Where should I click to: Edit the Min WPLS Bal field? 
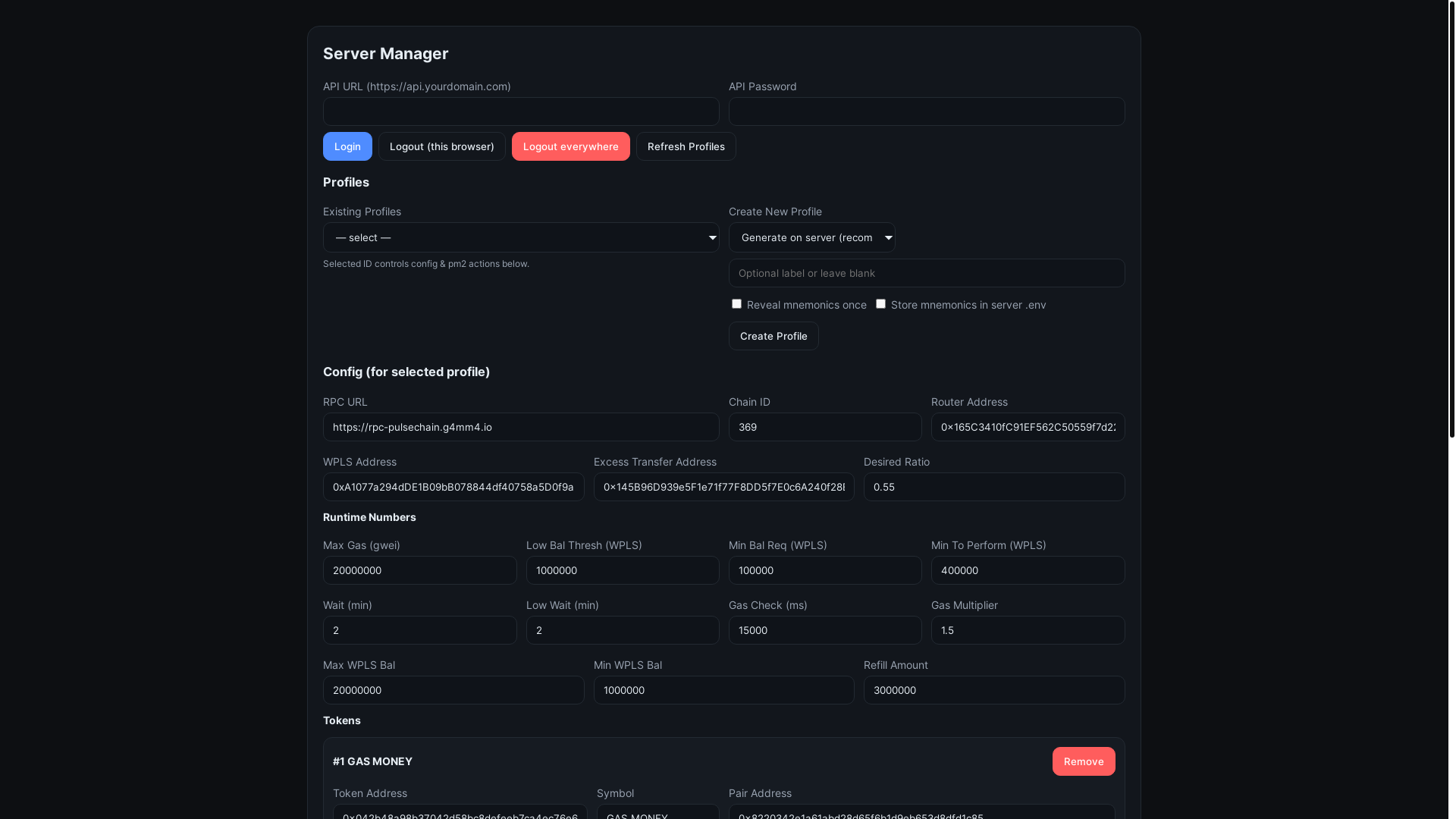click(x=724, y=690)
